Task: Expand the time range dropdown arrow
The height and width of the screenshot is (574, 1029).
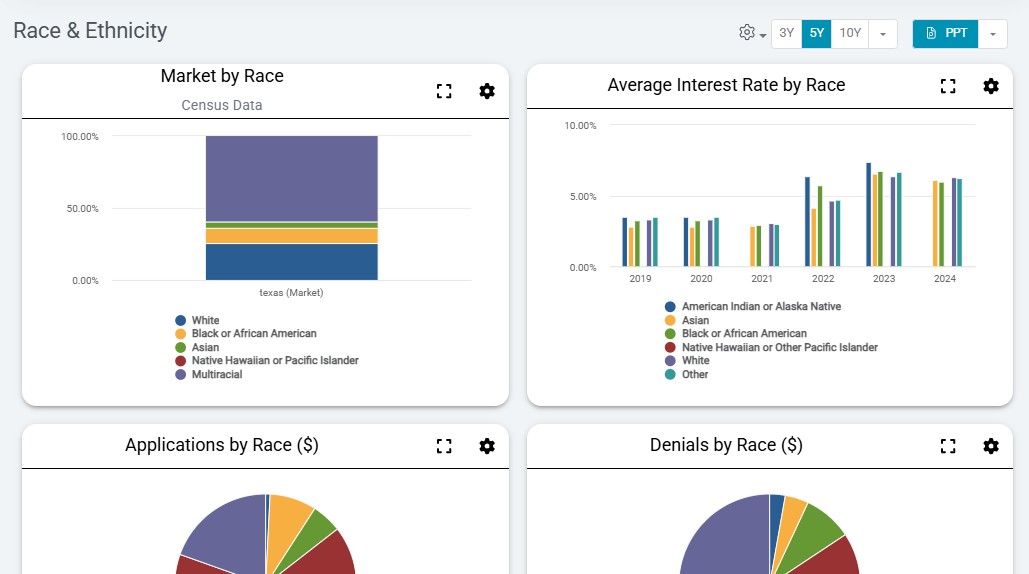Action: [882, 33]
